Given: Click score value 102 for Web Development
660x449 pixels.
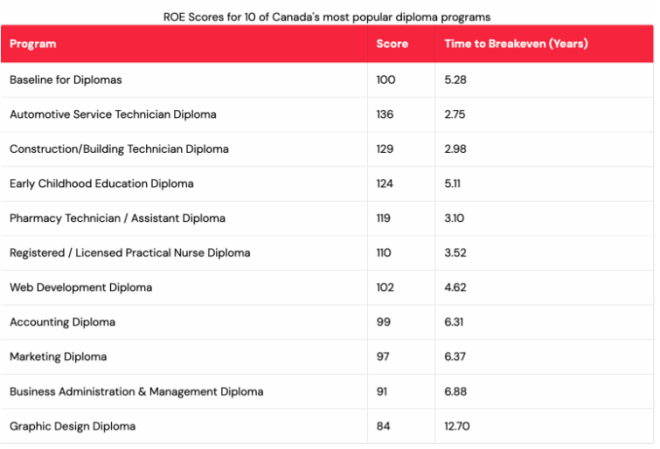Looking at the screenshot, I should pos(385,287).
